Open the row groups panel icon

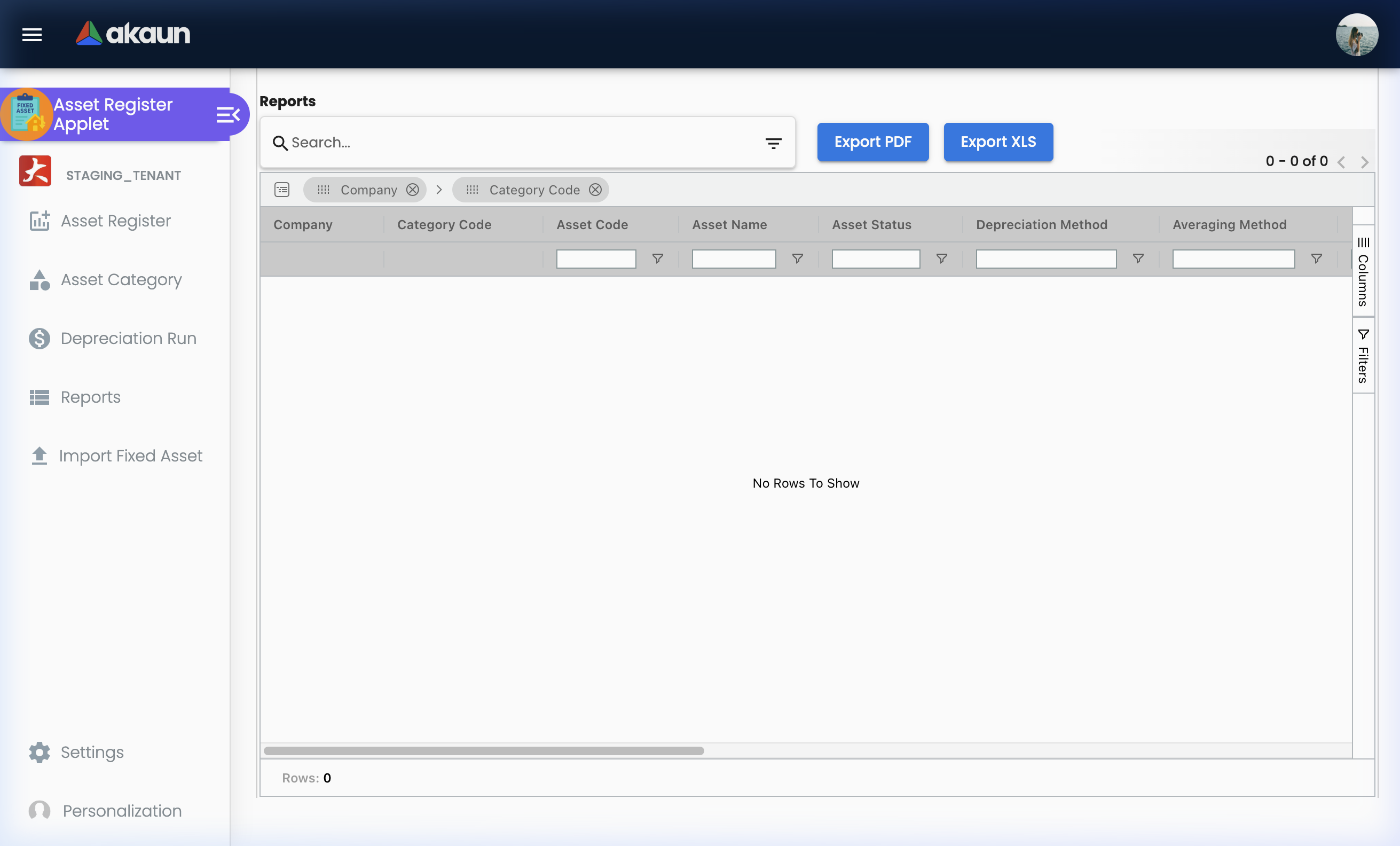tap(282, 190)
